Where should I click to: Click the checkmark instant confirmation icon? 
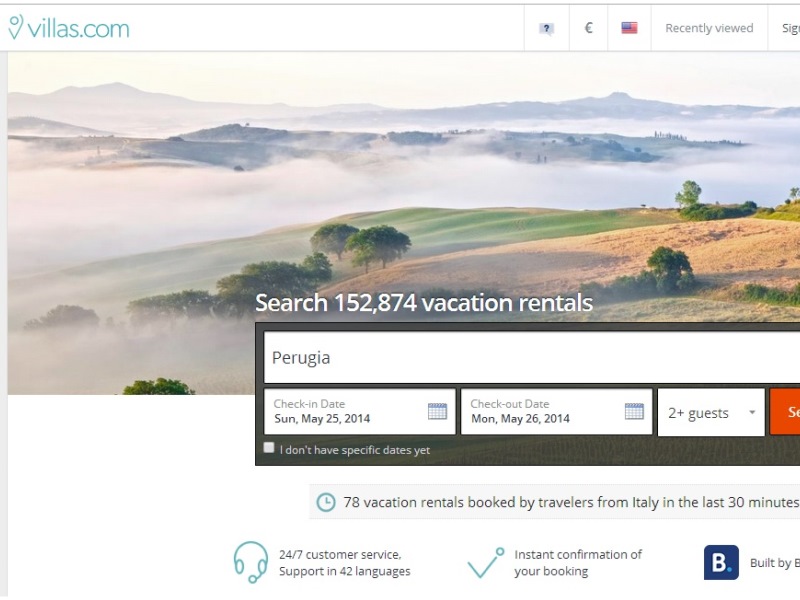(x=486, y=563)
